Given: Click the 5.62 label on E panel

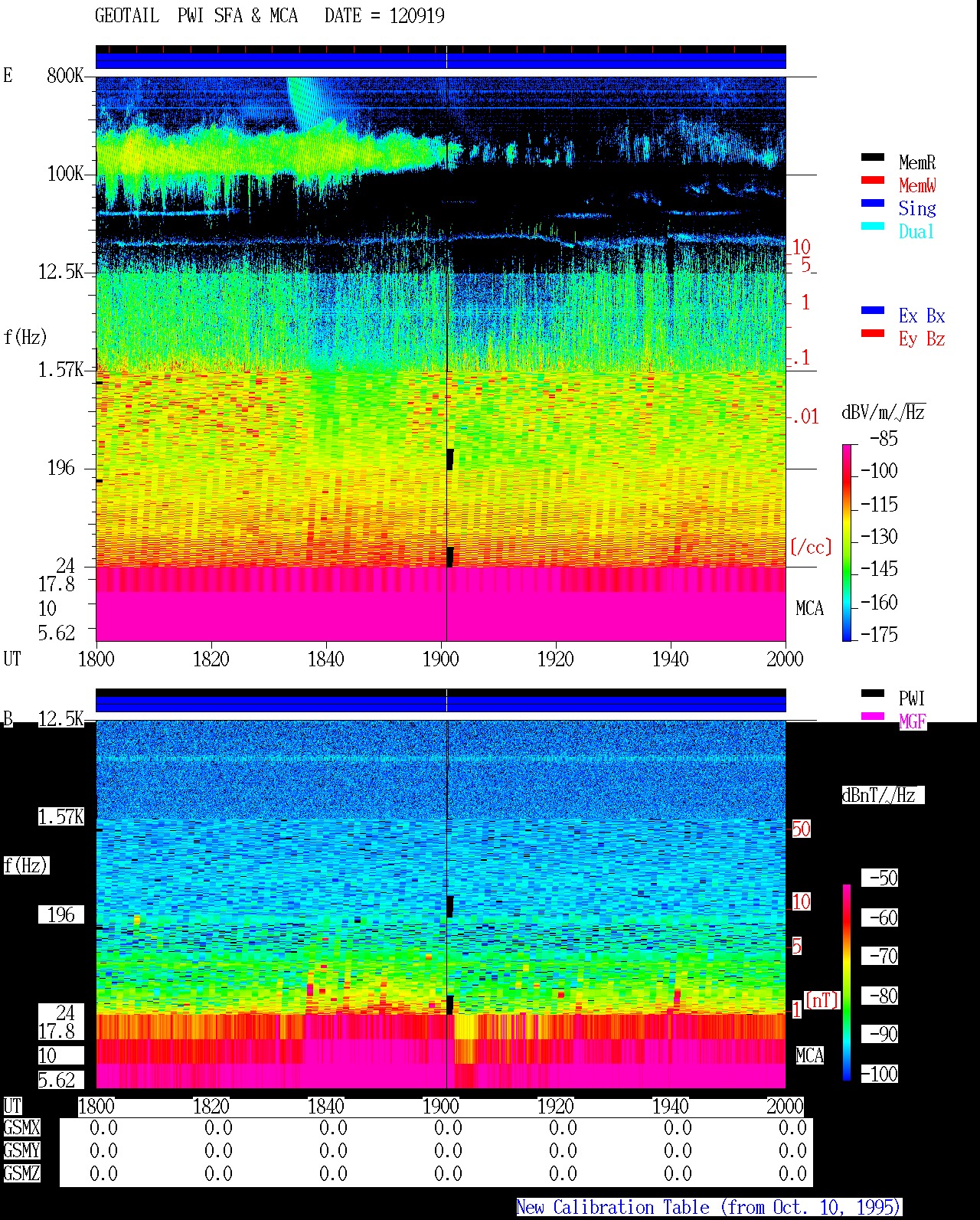Looking at the screenshot, I should pyautogui.click(x=57, y=633).
